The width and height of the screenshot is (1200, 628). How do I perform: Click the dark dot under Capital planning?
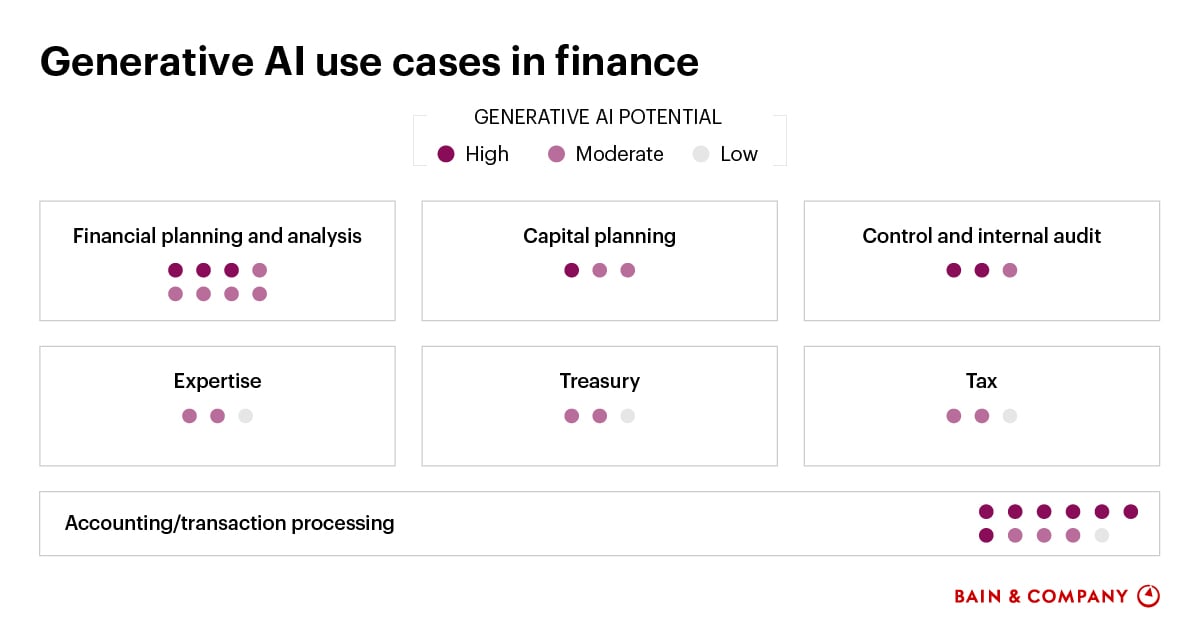(x=572, y=270)
